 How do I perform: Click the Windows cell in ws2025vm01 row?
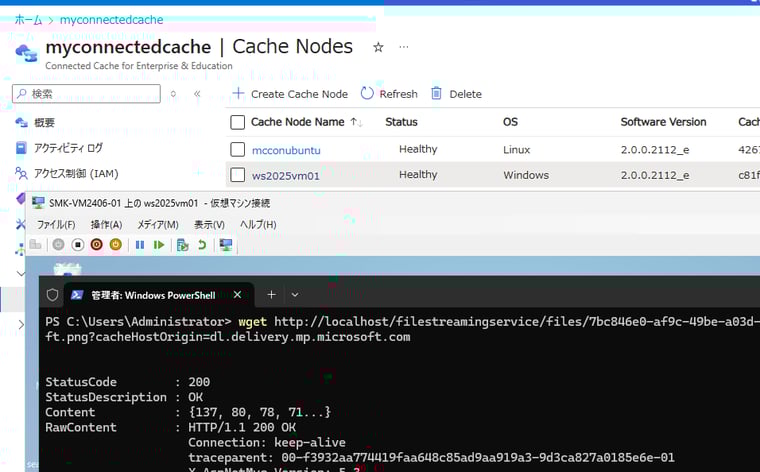tap(526, 175)
